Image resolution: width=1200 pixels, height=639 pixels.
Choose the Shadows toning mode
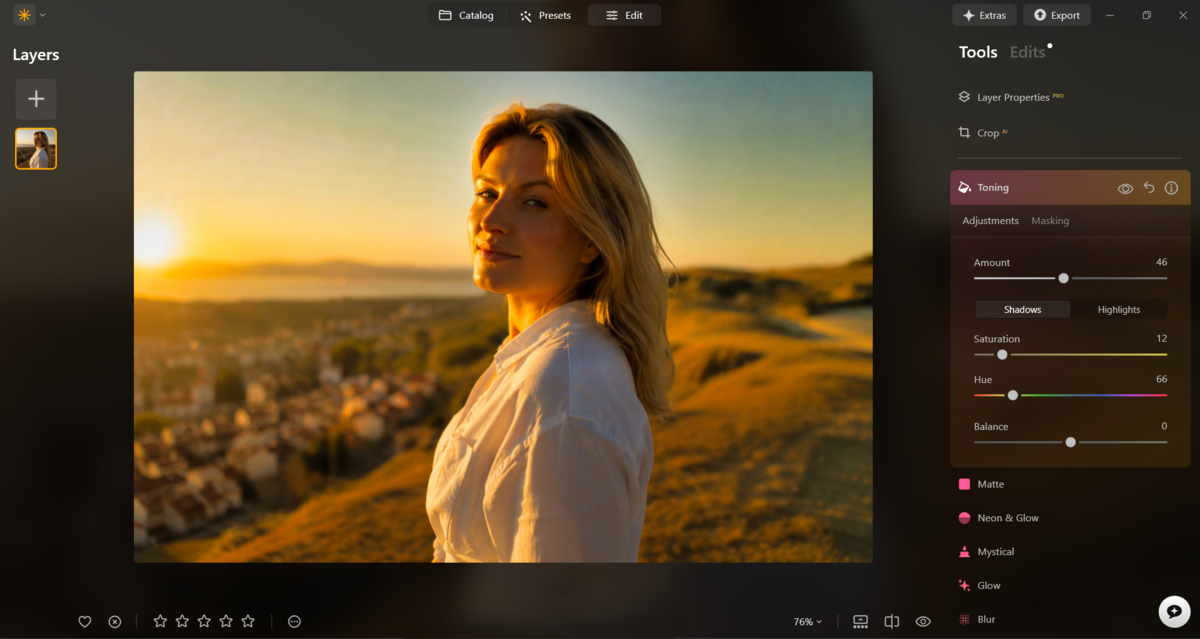(x=1022, y=310)
